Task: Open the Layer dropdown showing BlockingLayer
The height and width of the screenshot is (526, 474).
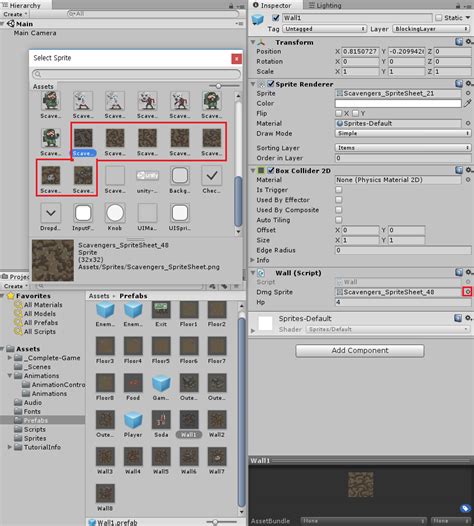Action: click(x=431, y=29)
